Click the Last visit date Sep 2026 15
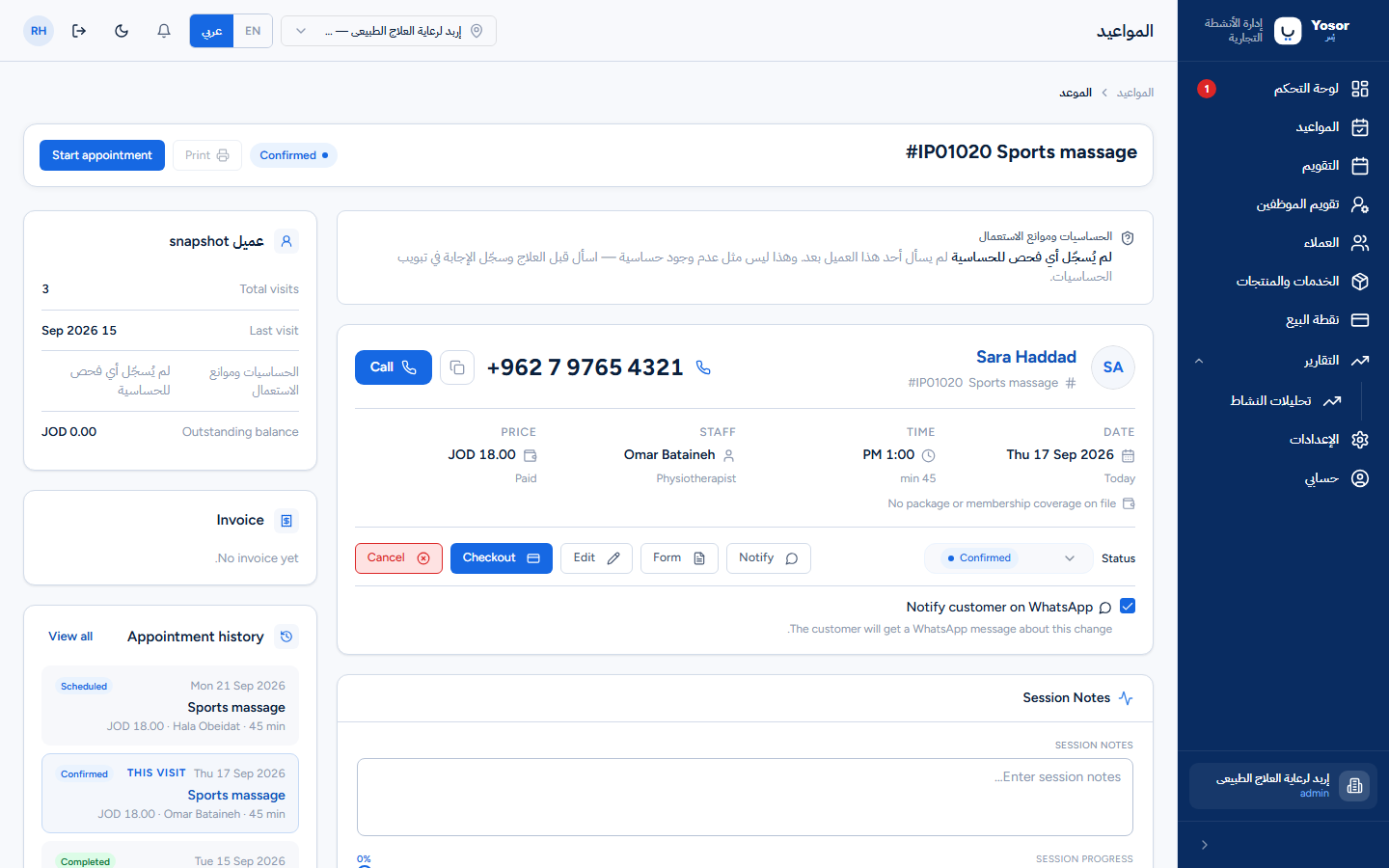Image resolution: width=1389 pixels, height=868 pixels. [x=79, y=331]
